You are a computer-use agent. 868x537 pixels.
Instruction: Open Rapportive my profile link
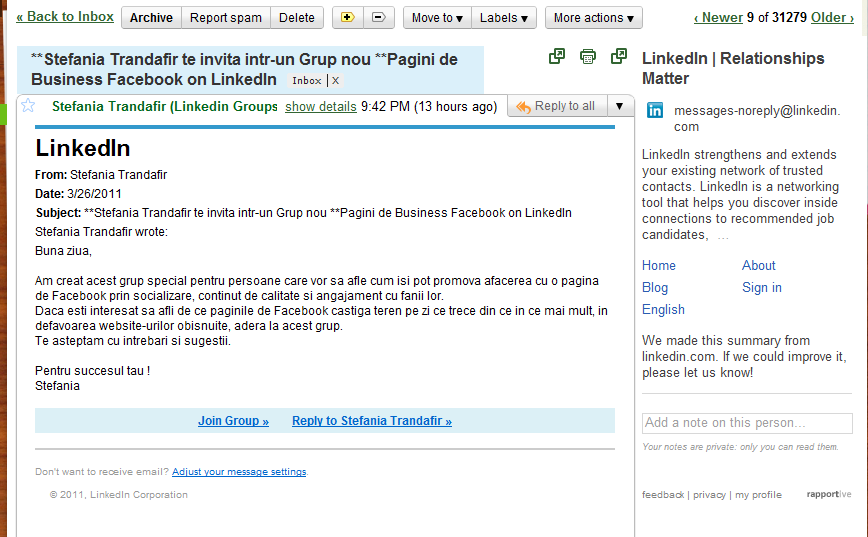tap(758, 495)
